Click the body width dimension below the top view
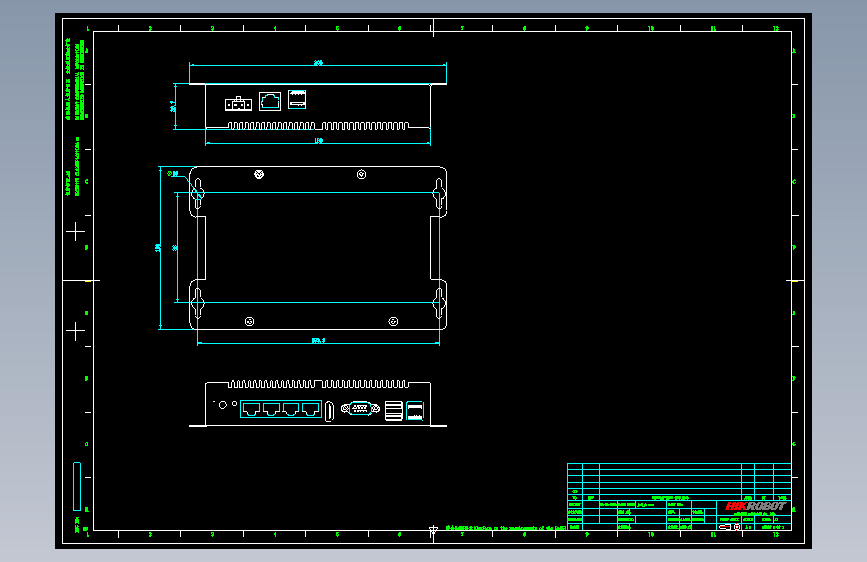 318,142
